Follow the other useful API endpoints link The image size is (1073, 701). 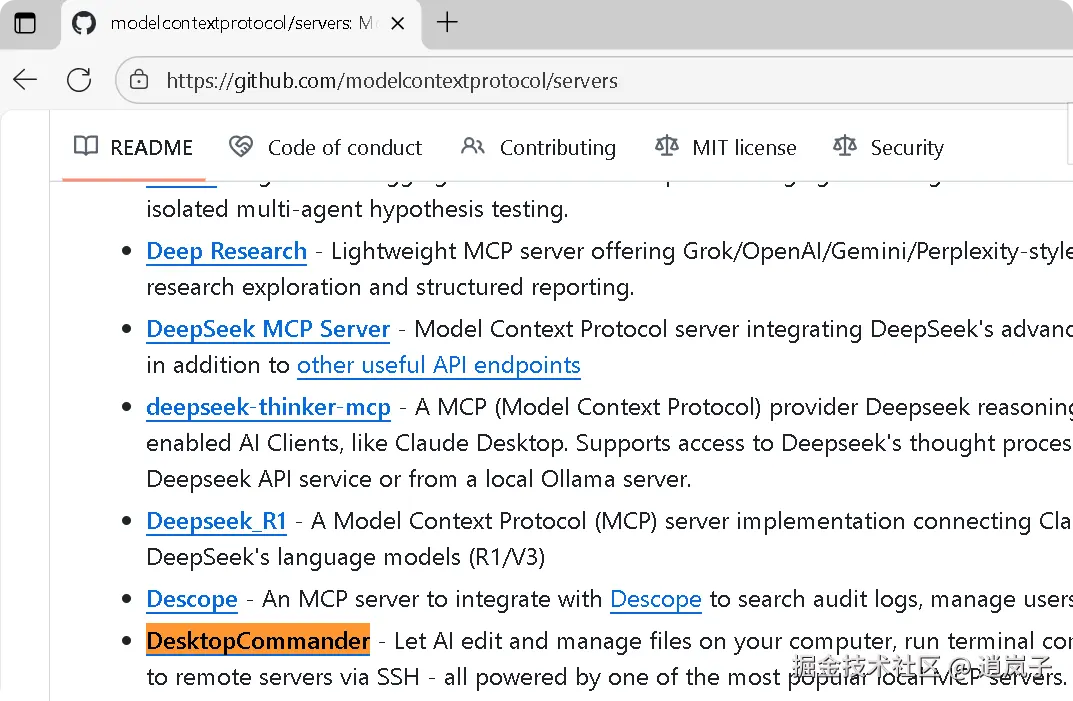(x=439, y=365)
